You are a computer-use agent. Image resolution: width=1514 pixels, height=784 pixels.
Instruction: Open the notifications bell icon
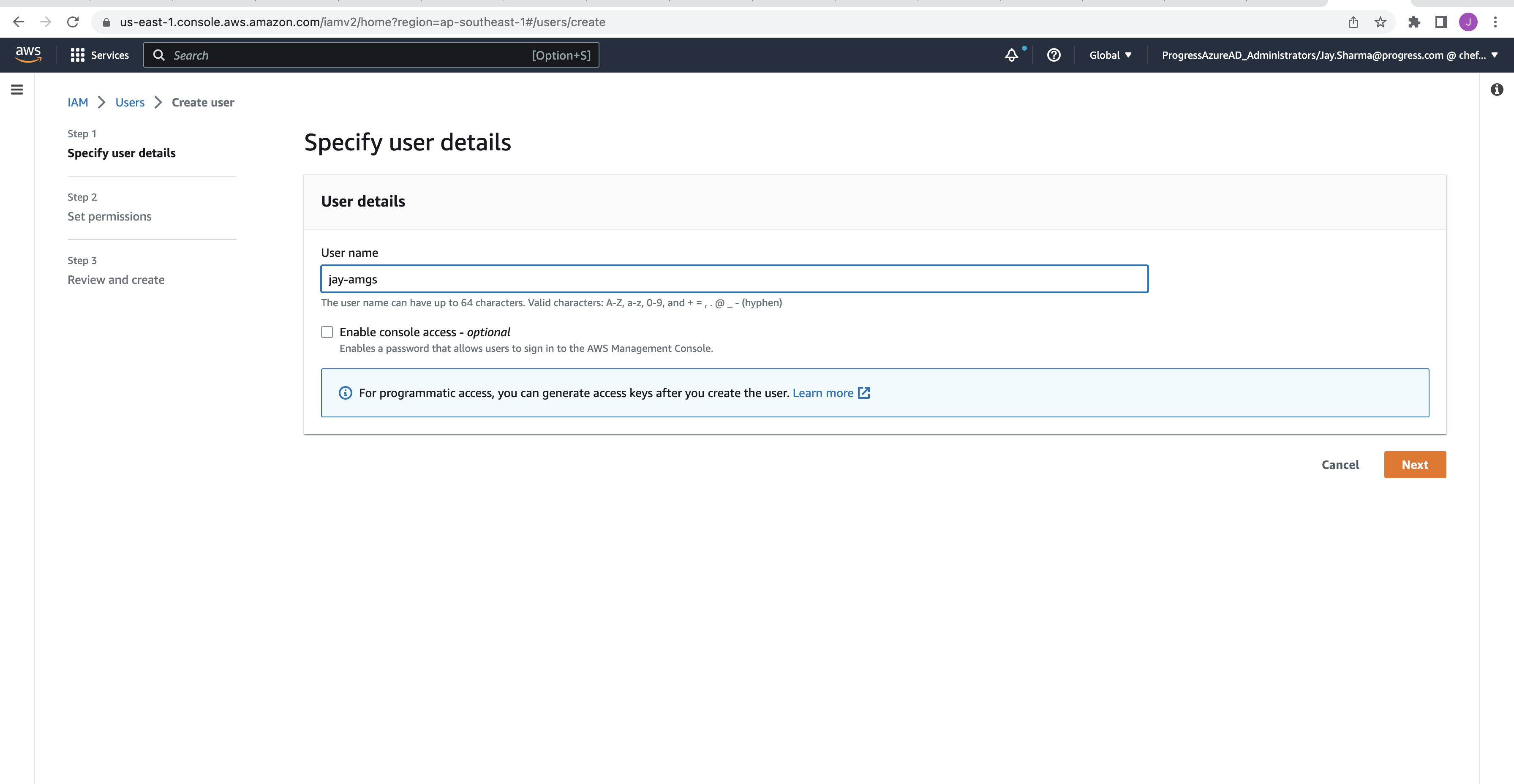click(x=1012, y=55)
